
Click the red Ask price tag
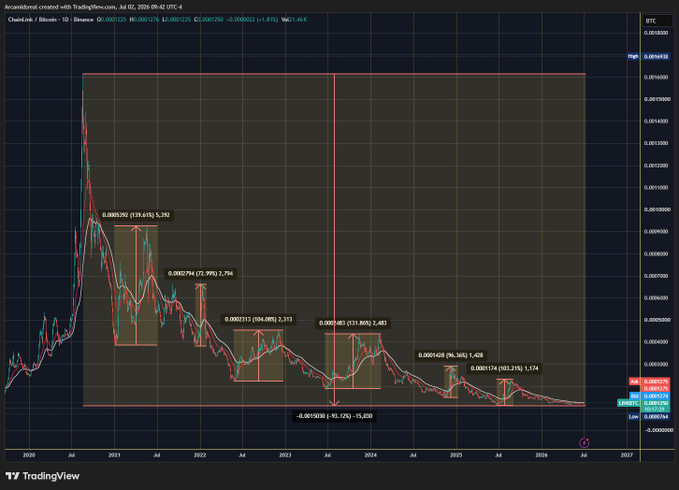(x=649, y=381)
